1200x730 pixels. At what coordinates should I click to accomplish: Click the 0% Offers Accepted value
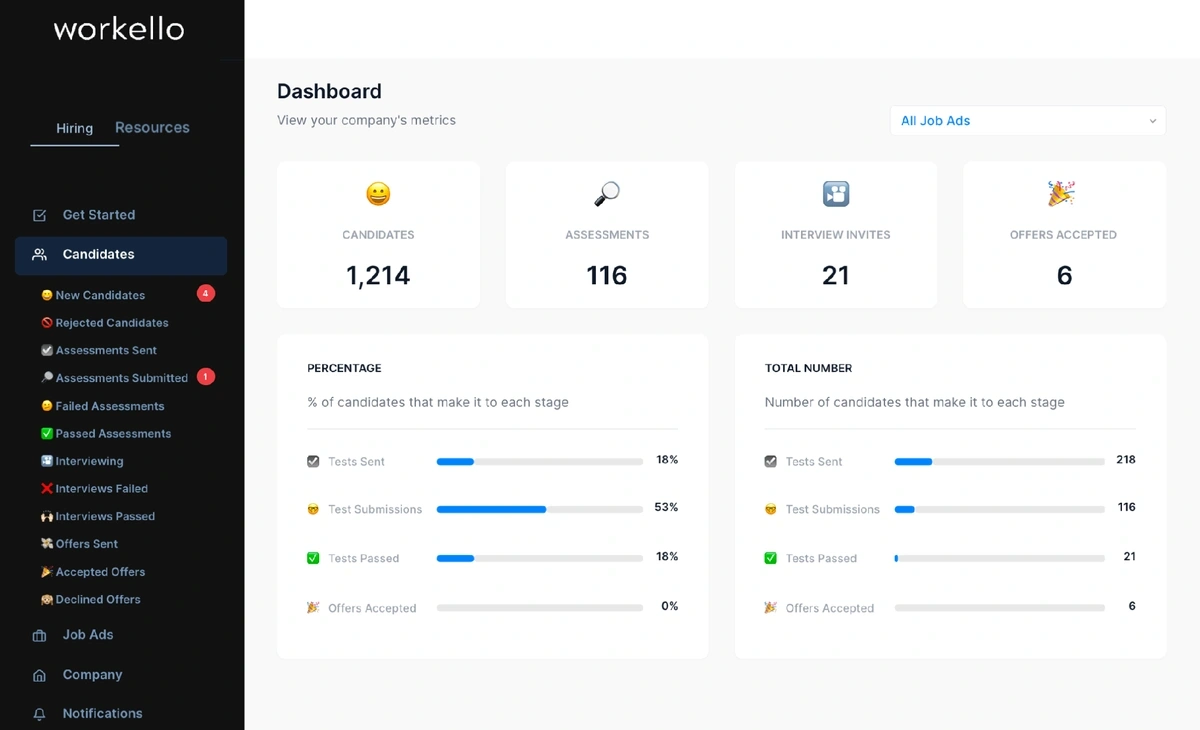click(x=670, y=606)
